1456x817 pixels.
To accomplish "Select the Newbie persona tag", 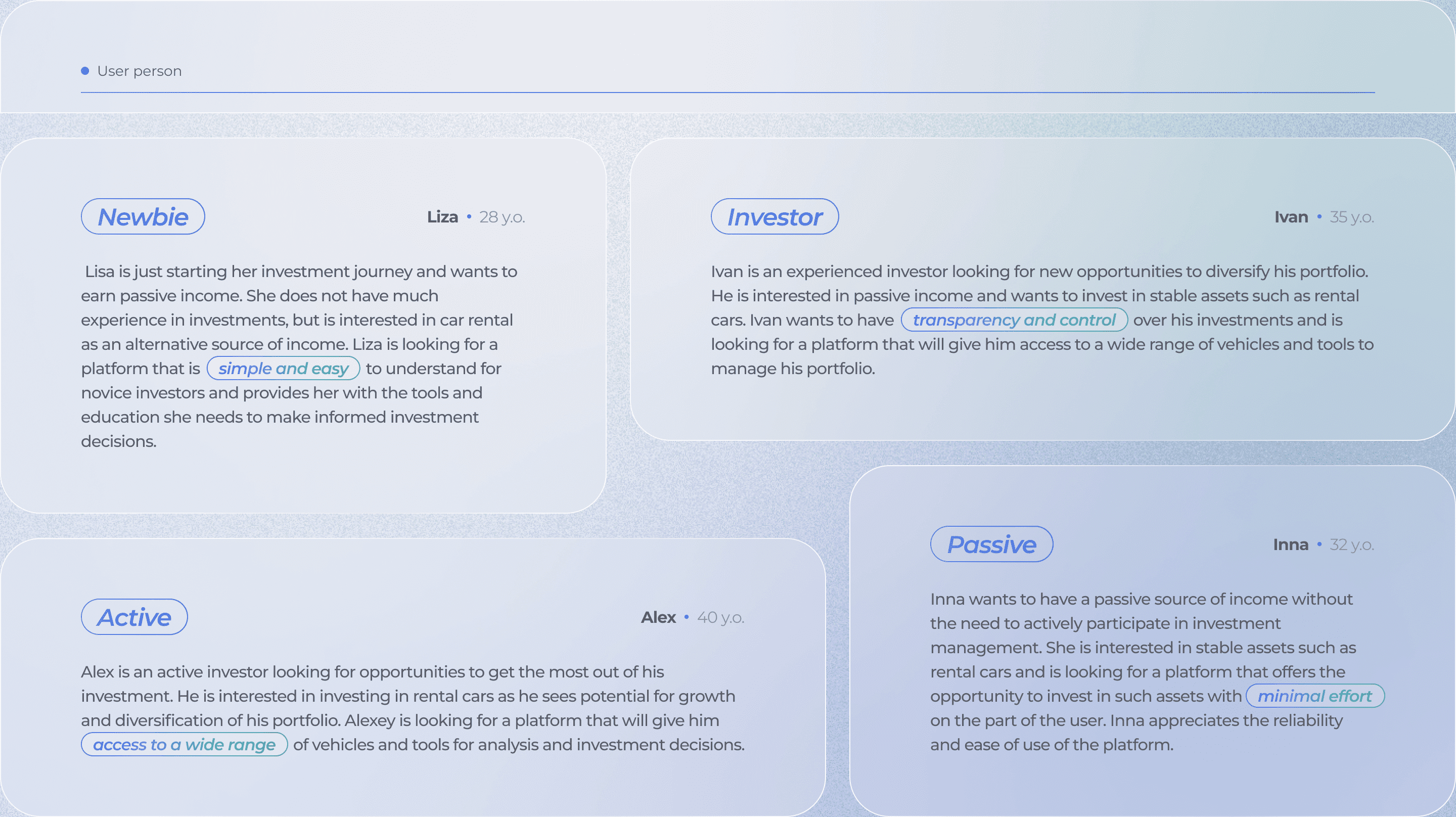I will click(x=143, y=216).
